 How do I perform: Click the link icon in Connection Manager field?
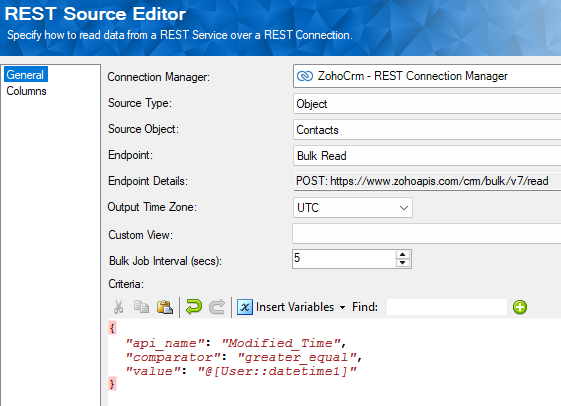[305, 76]
